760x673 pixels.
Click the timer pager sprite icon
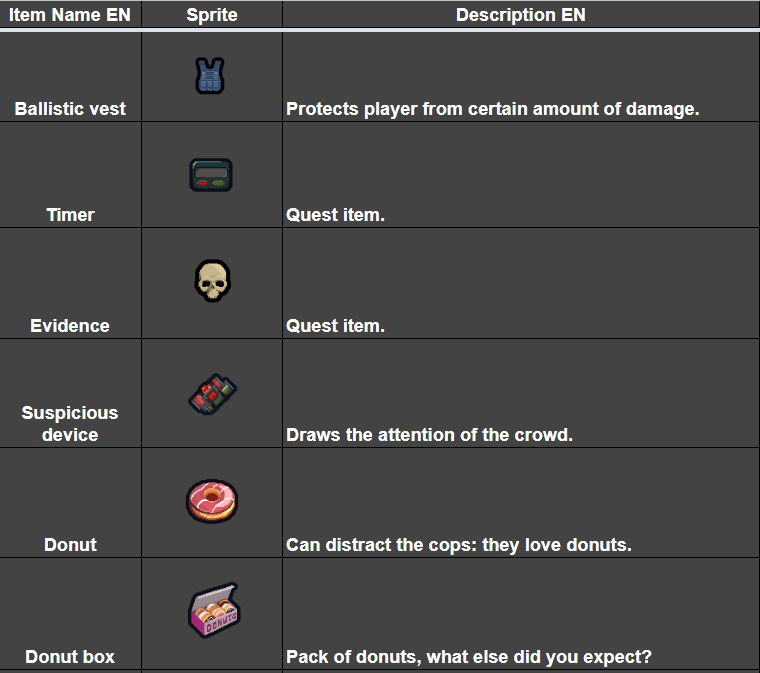click(211, 175)
